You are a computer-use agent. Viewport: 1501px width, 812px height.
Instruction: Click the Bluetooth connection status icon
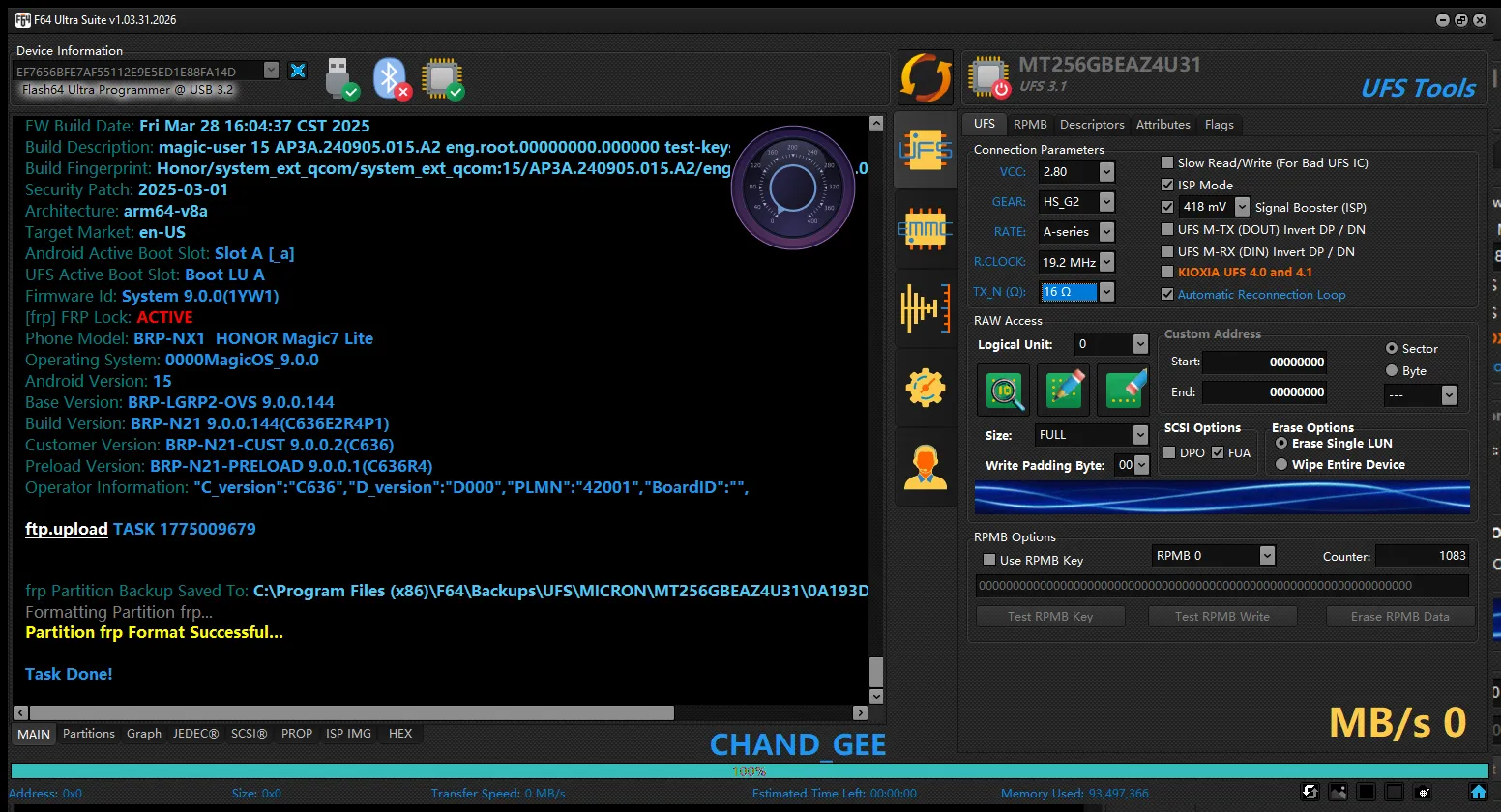pos(392,78)
